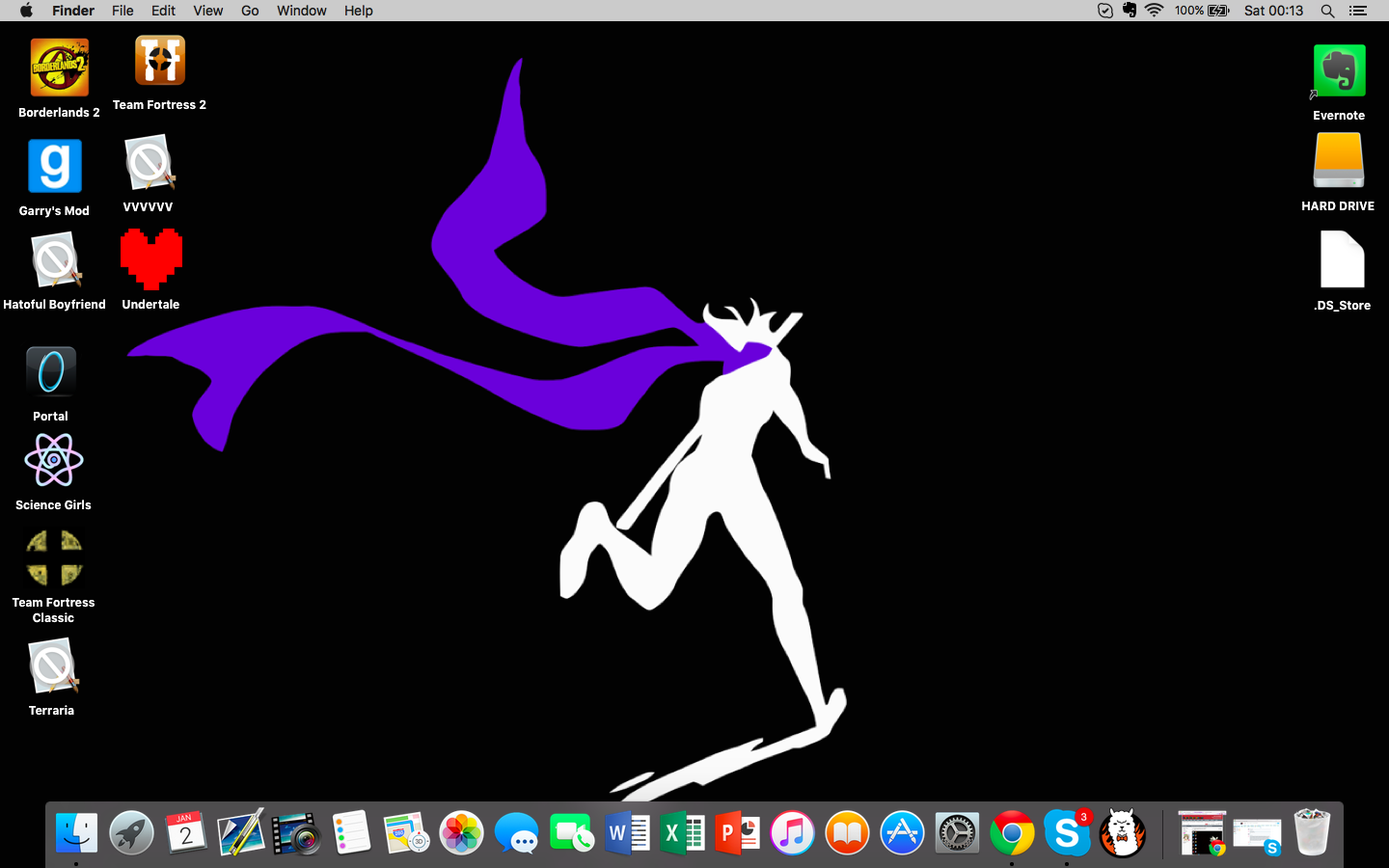Screen dimensions: 1389x868
Task: Launch Microsoft Word from the Dock
Action: (x=627, y=832)
